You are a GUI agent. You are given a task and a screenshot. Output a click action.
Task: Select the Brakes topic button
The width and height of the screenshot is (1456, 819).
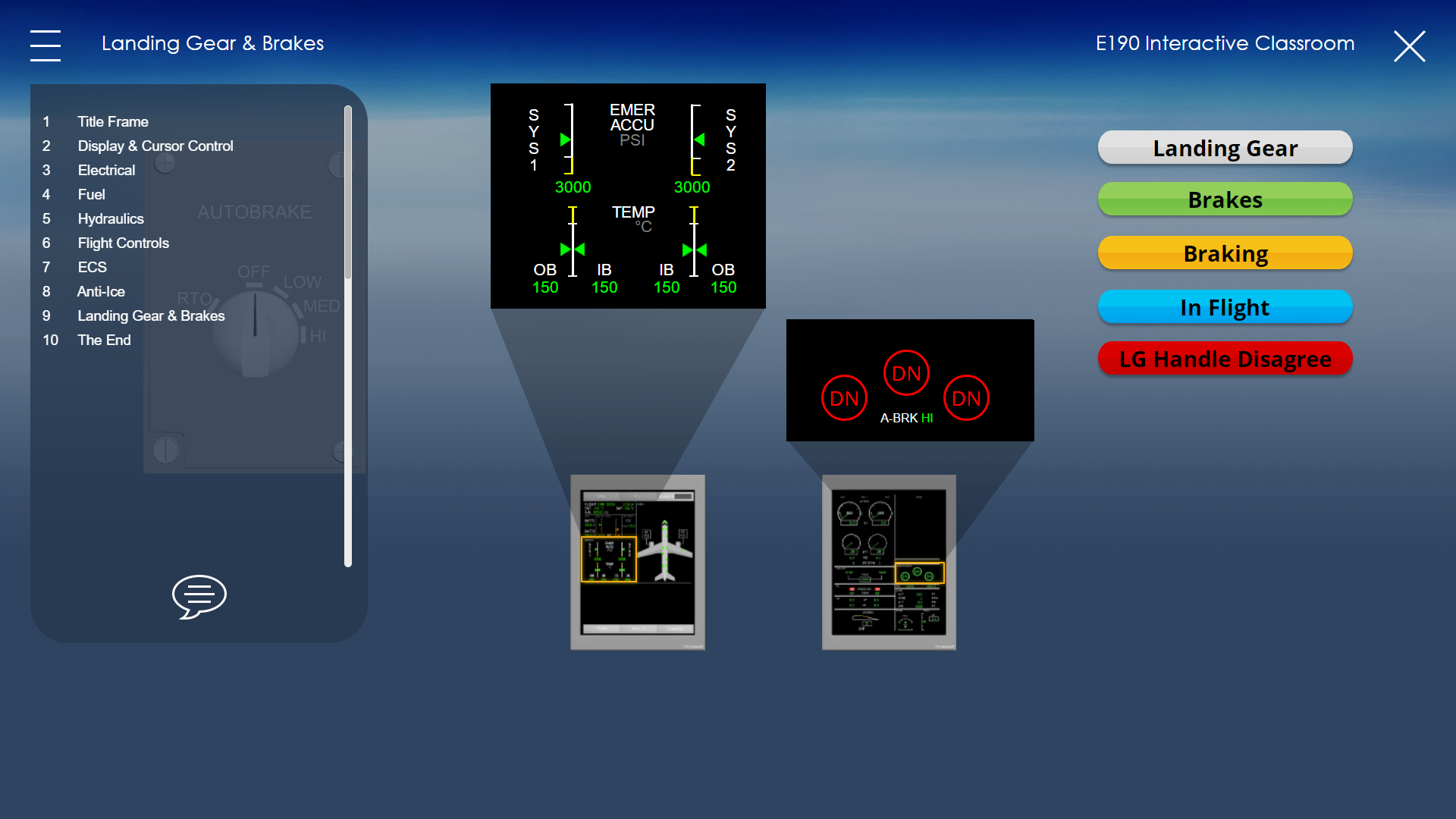(1224, 200)
